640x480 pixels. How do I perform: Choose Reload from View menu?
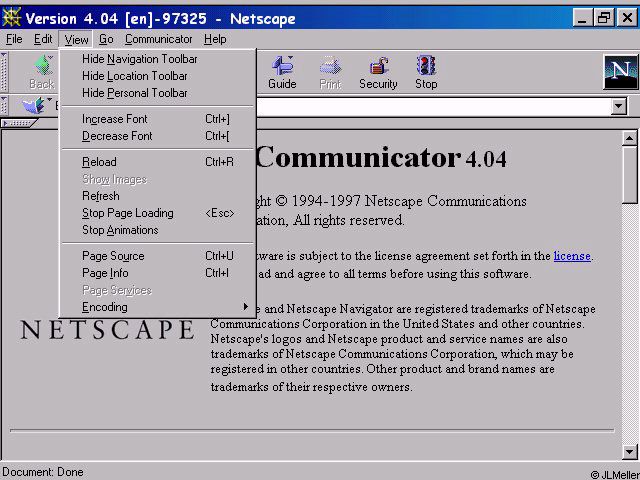click(x=158, y=162)
